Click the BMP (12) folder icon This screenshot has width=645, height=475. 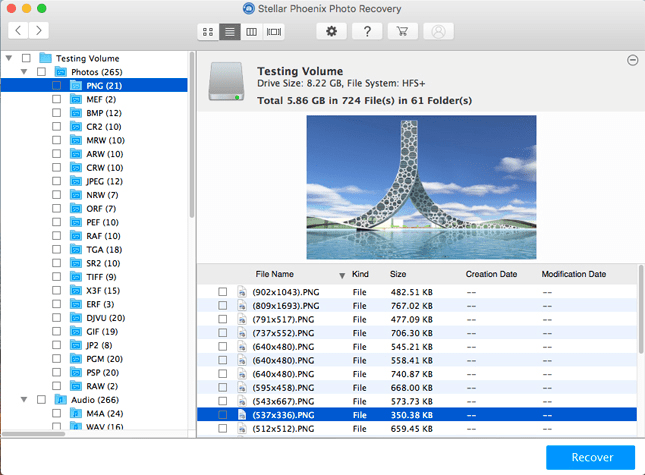[x=76, y=113]
